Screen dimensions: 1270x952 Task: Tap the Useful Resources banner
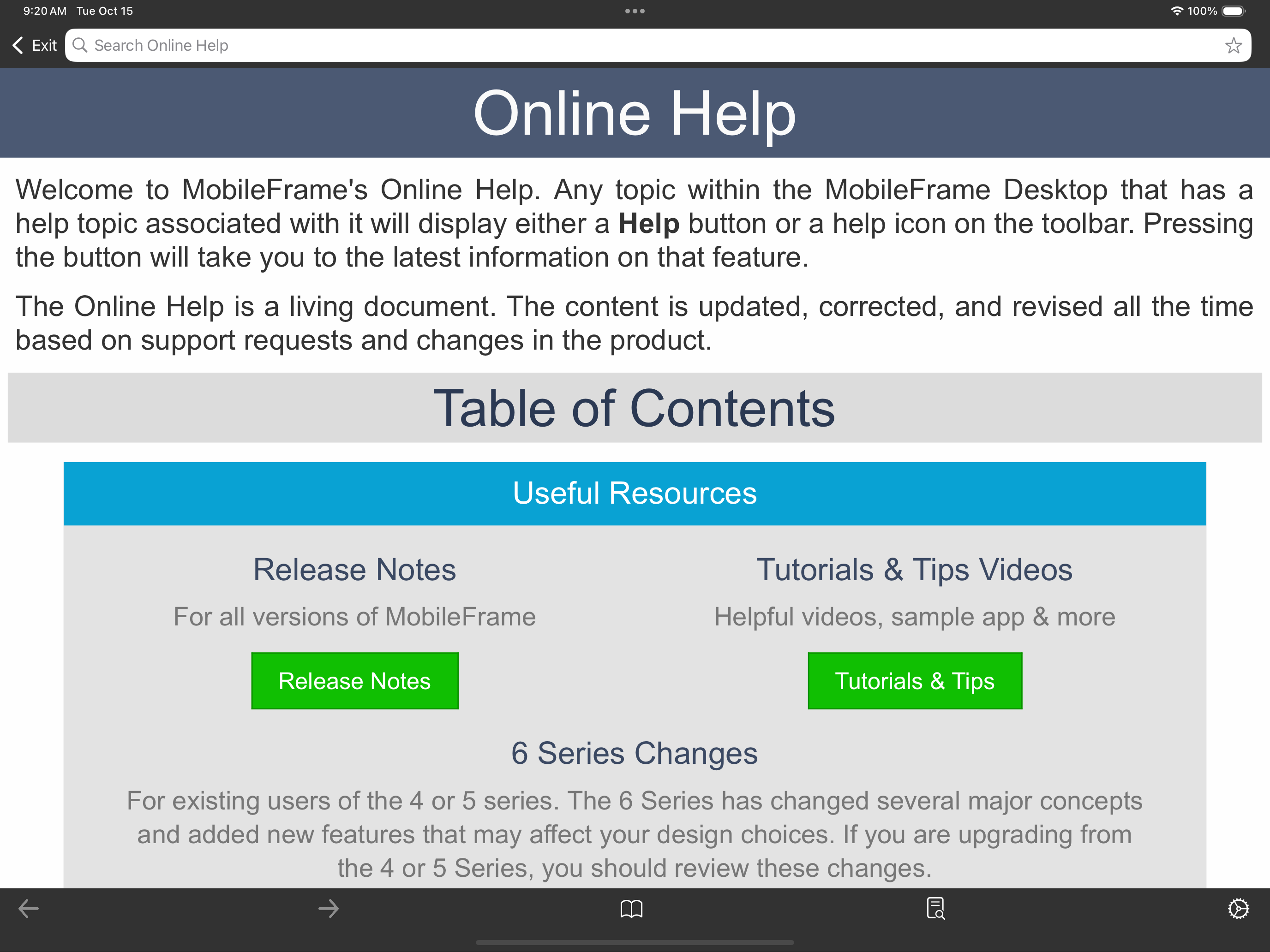tap(635, 494)
